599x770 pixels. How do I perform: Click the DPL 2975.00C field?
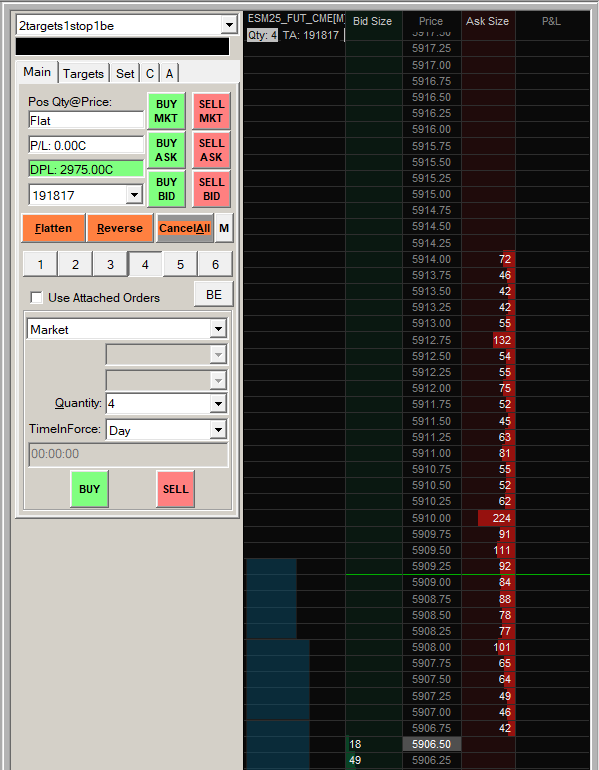[x=86, y=169]
